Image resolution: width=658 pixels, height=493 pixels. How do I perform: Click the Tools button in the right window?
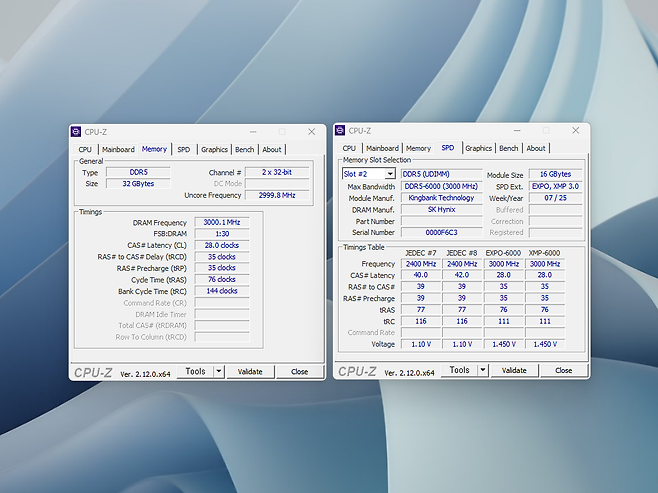459,370
